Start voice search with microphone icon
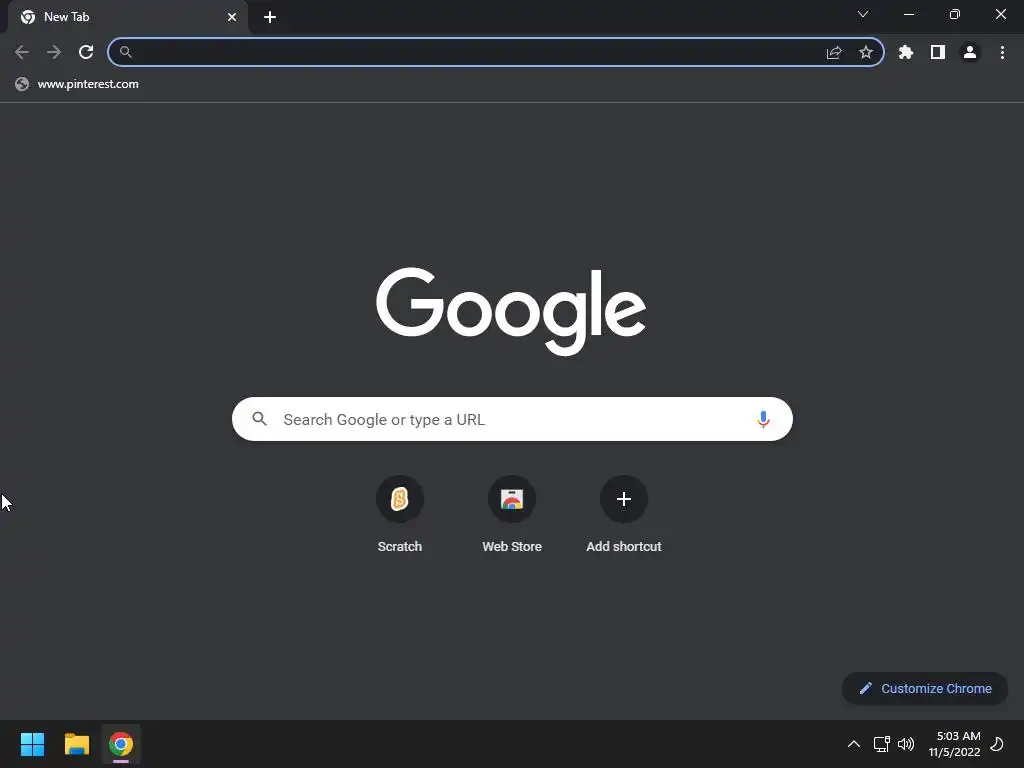Viewport: 1024px width, 768px height. click(x=763, y=419)
